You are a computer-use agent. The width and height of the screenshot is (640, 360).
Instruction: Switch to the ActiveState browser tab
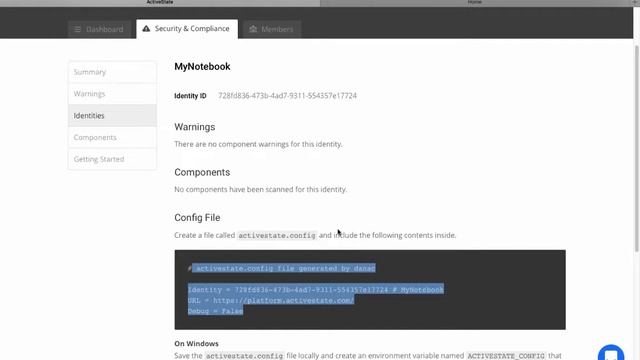pyautogui.click(x=160, y=2)
